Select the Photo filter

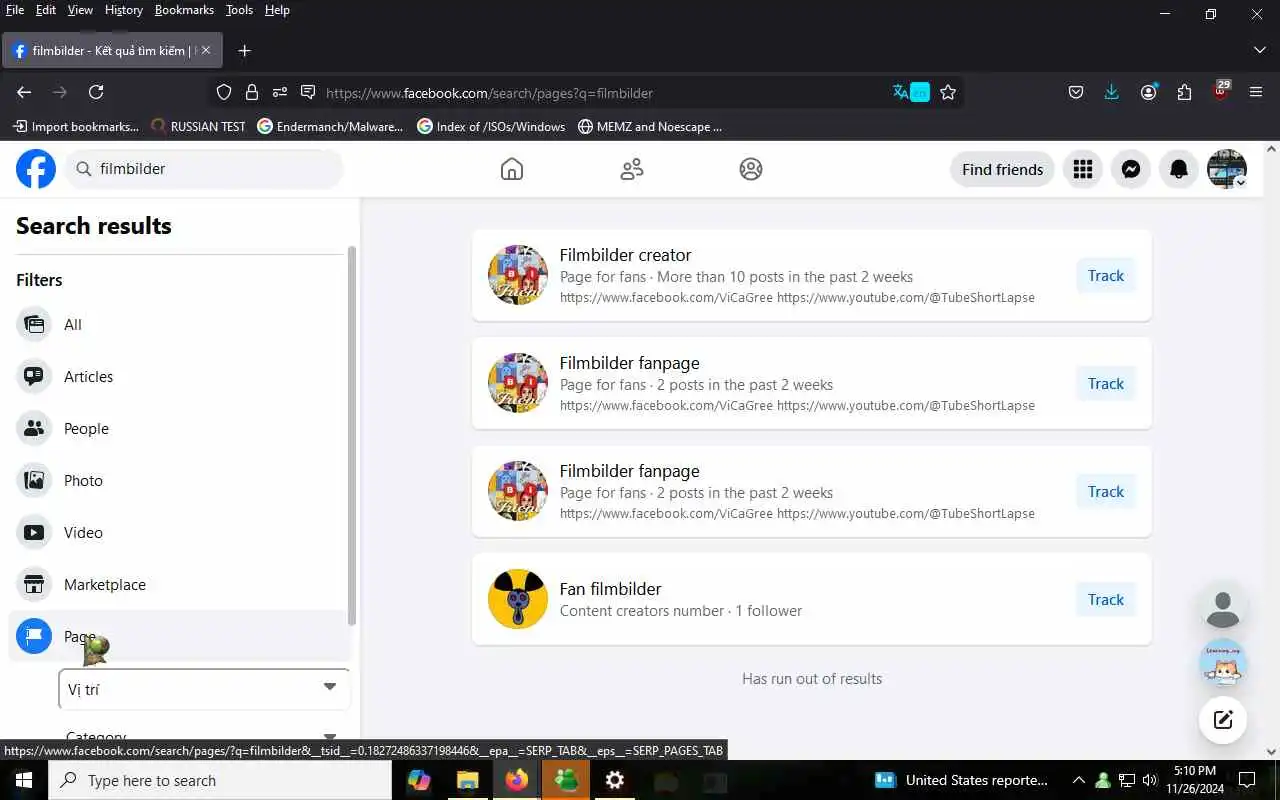[180, 480]
